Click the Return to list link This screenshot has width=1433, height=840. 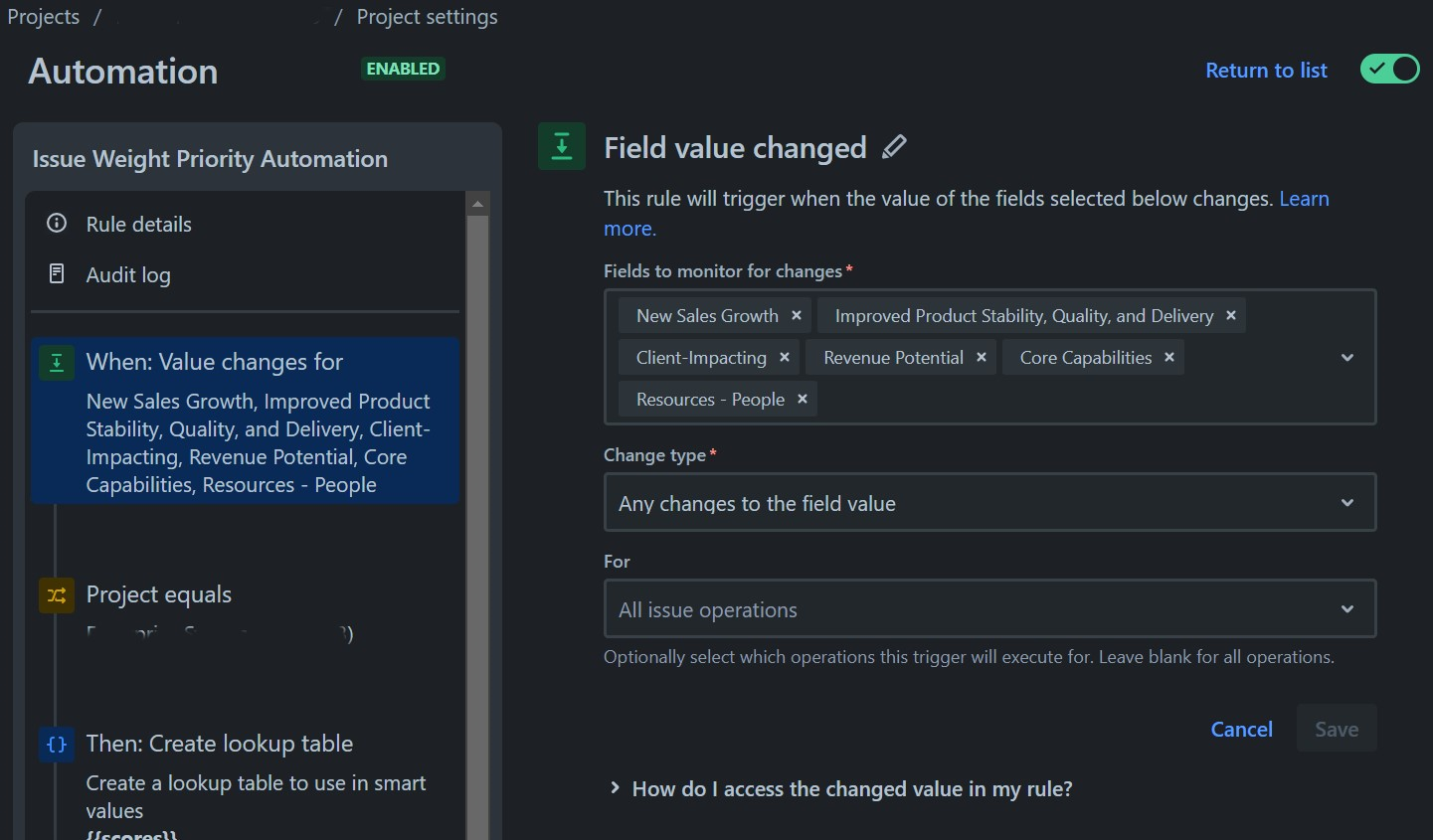[x=1265, y=70]
